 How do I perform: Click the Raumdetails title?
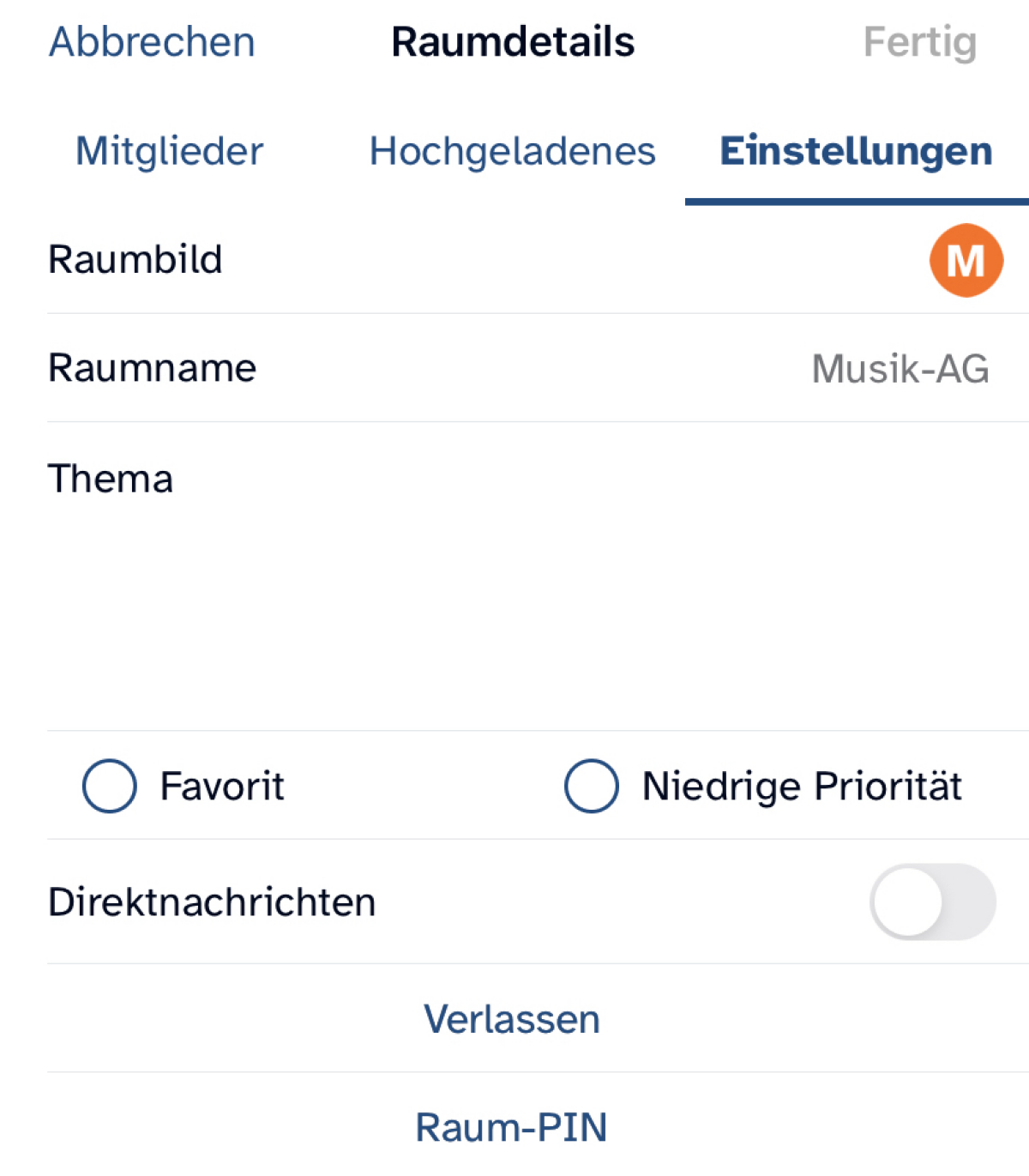pos(513,42)
